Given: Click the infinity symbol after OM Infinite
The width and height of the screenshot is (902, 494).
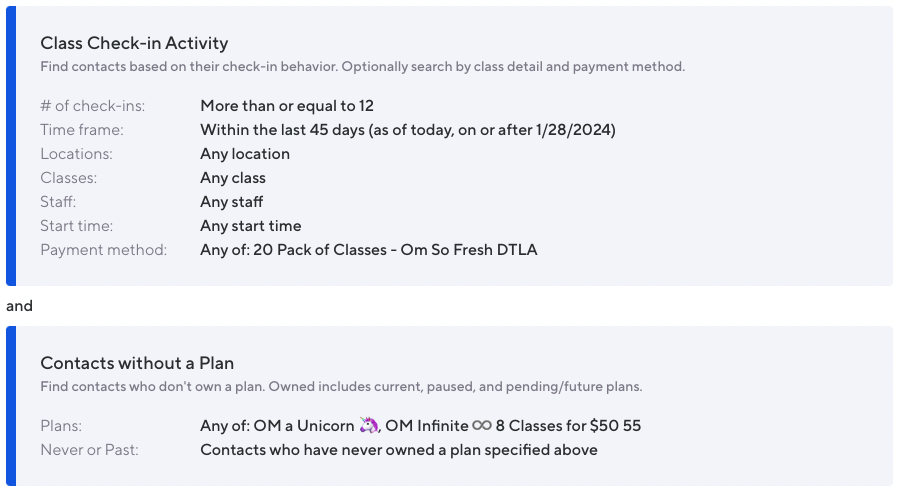Looking at the screenshot, I should point(482,426).
